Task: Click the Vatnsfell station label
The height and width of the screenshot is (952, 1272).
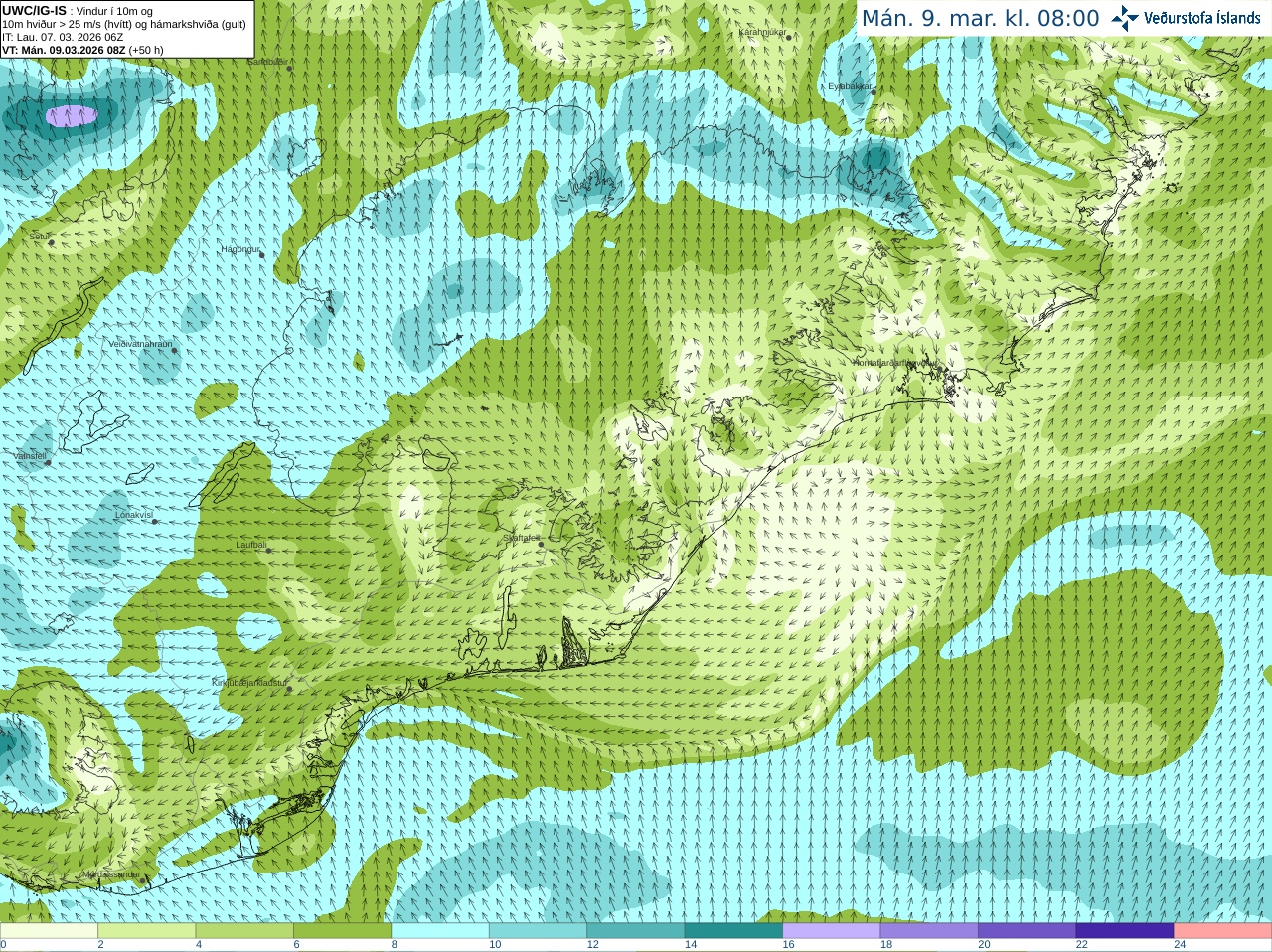Action: point(30,456)
